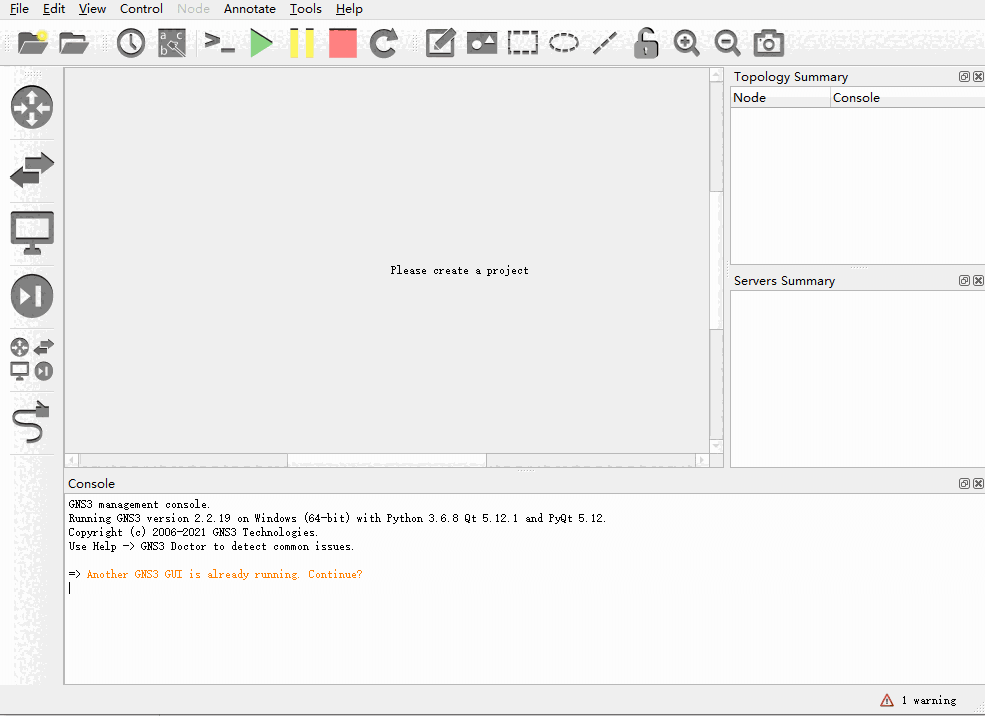Viewport: 985px width, 716px height.
Task: Open the Annotate menu
Action: (249, 9)
